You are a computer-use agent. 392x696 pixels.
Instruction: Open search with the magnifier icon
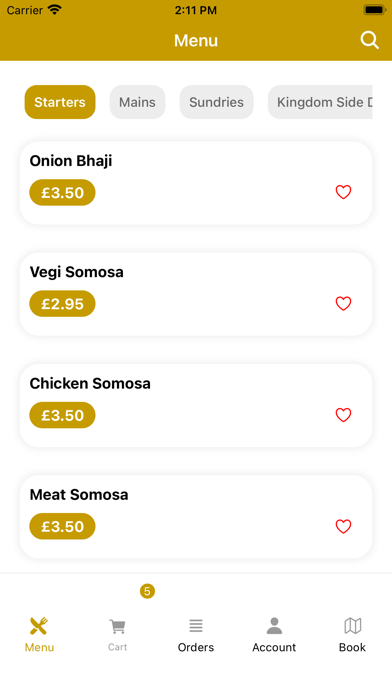(369, 40)
